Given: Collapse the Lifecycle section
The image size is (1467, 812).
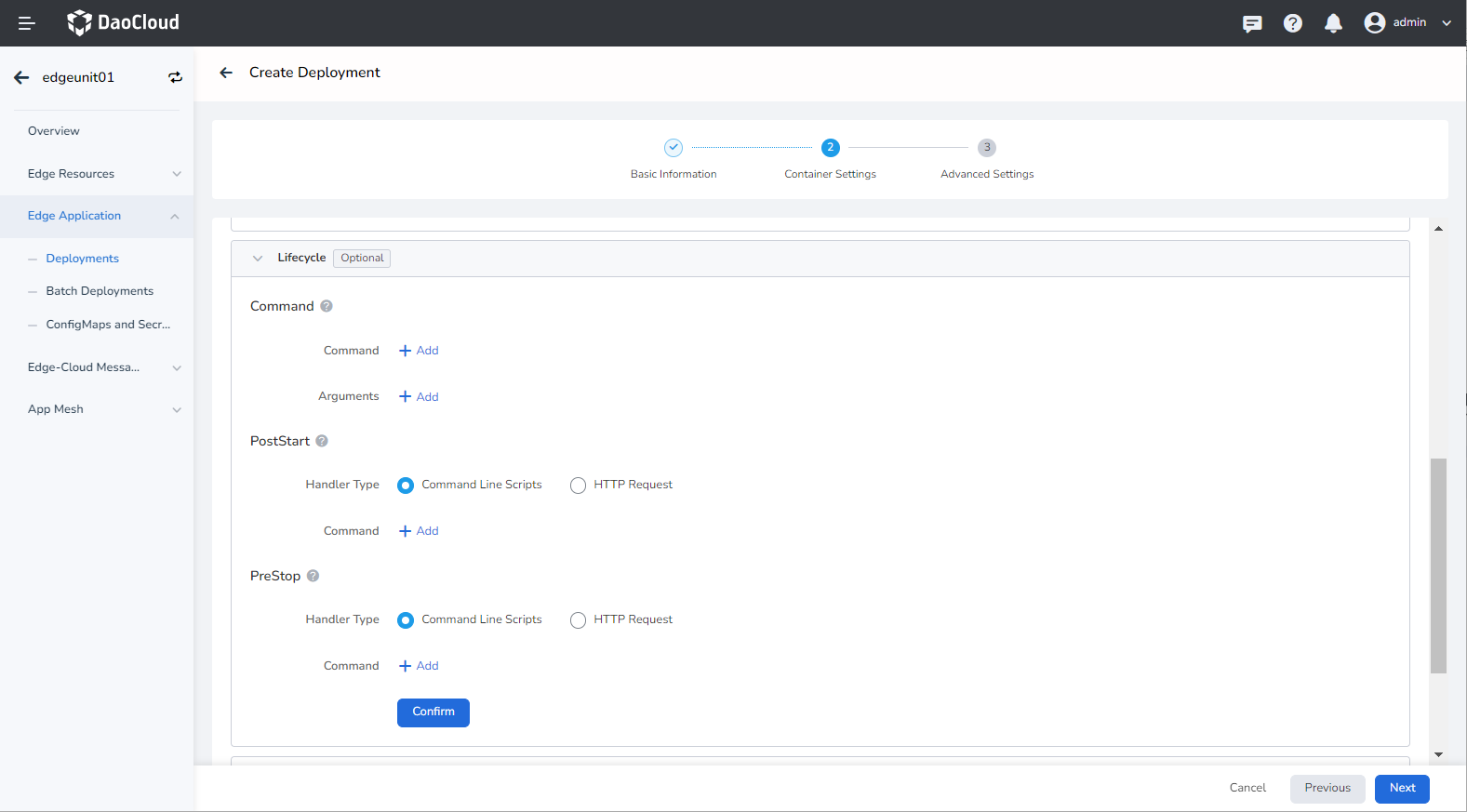Looking at the screenshot, I should 258,259.
